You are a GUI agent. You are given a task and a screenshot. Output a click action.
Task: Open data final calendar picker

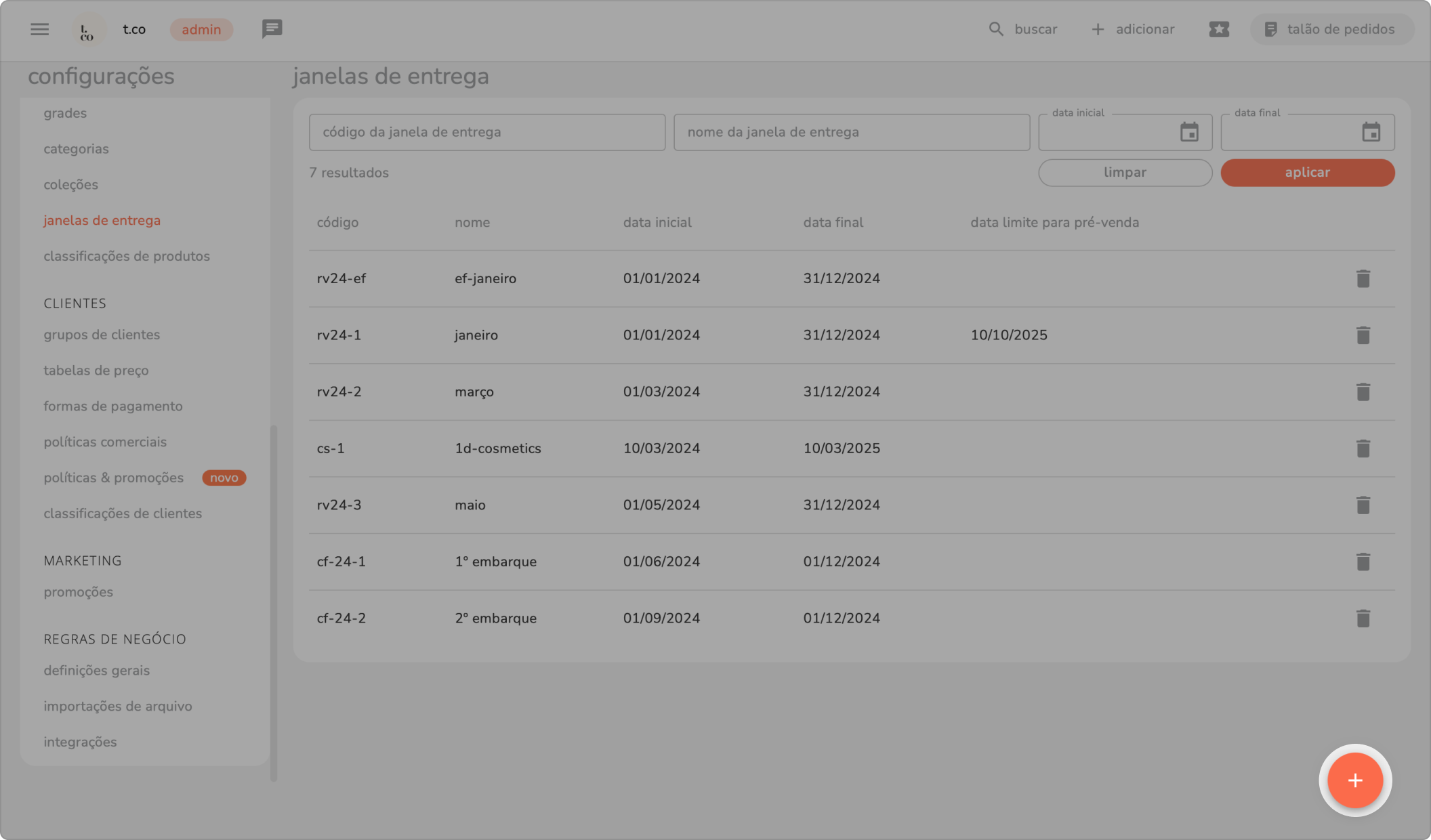(x=1371, y=132)
